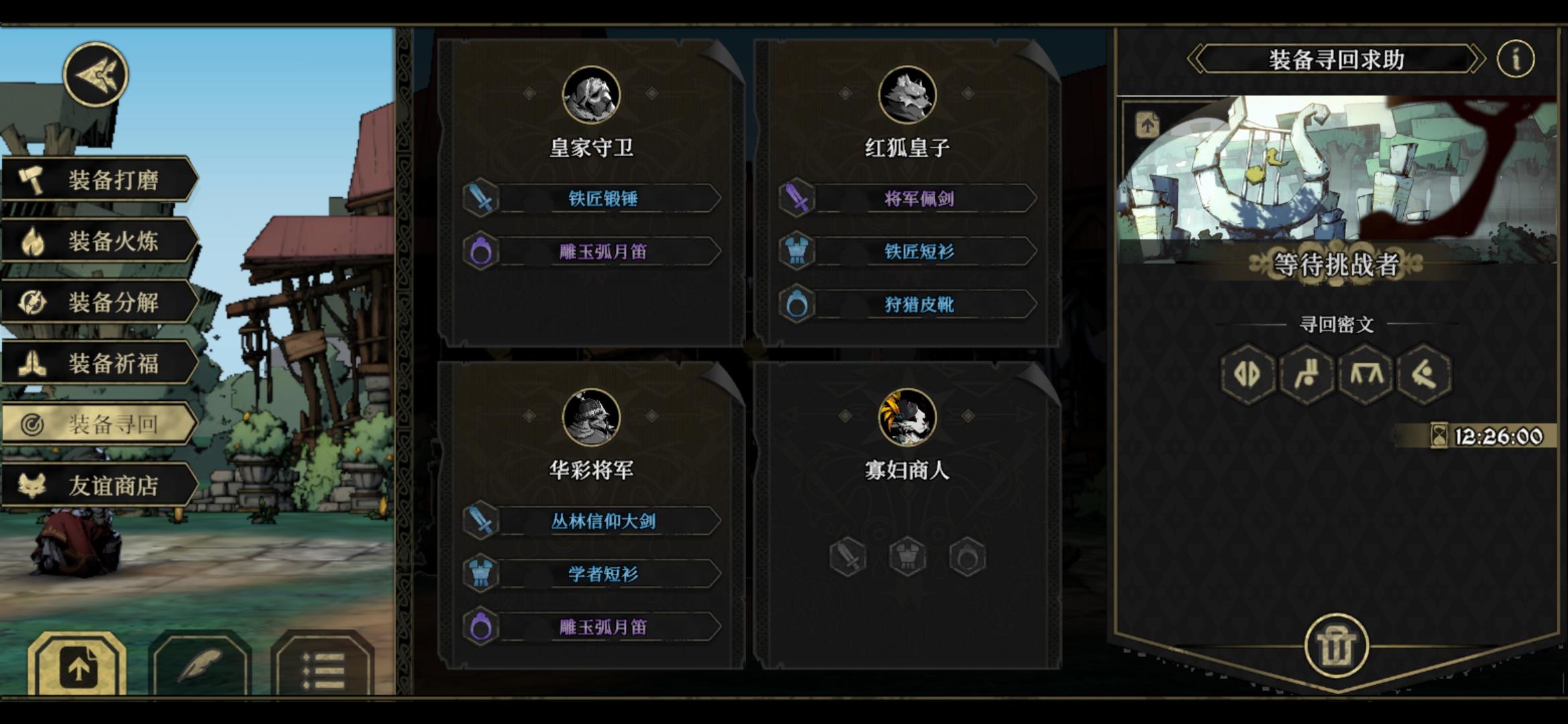Viewport: 1568px width, 724px height.
Task: Open the 友谊商店 shop
Action: pyautogui.click(x=100, y=485)
